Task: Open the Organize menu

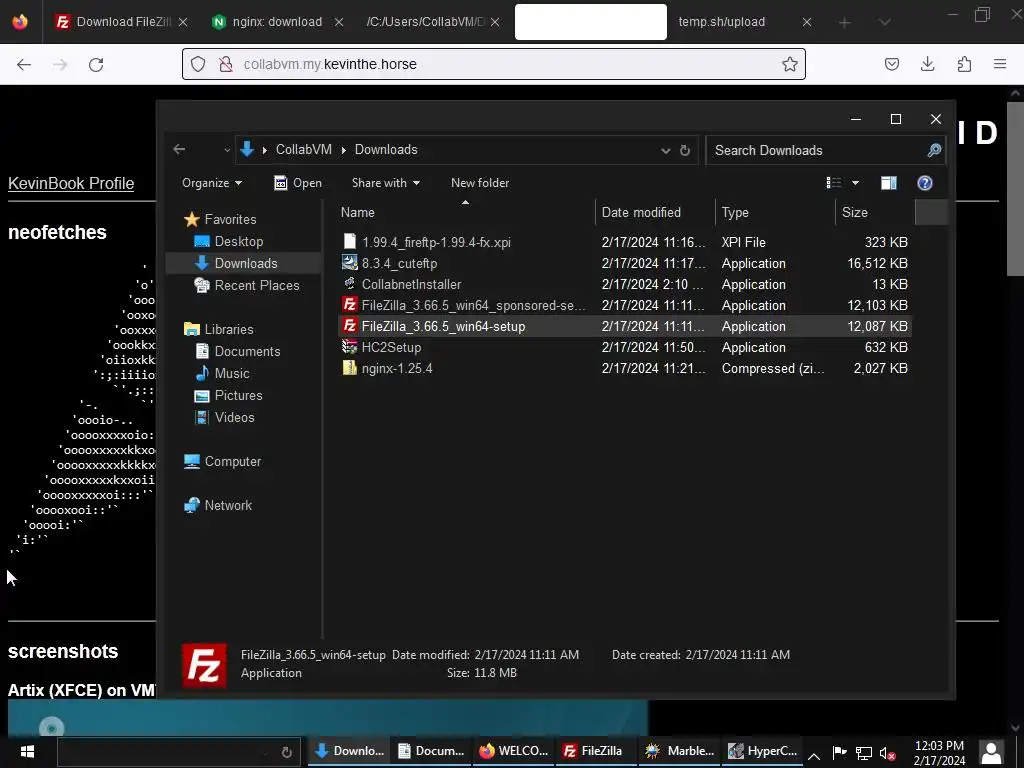Action: point(212,183)
